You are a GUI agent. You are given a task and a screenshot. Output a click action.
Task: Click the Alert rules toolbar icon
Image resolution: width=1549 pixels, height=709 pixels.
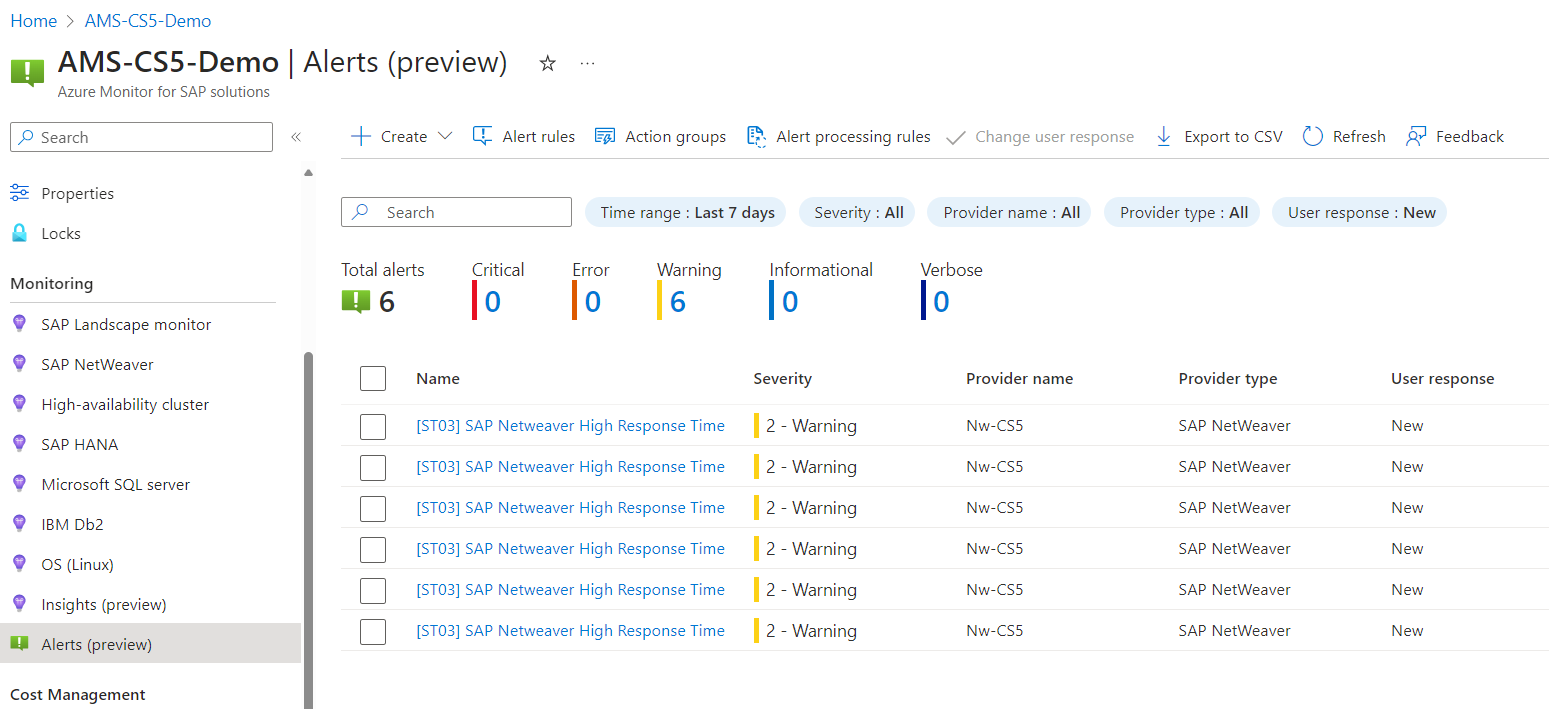click(x=483, y=137)
